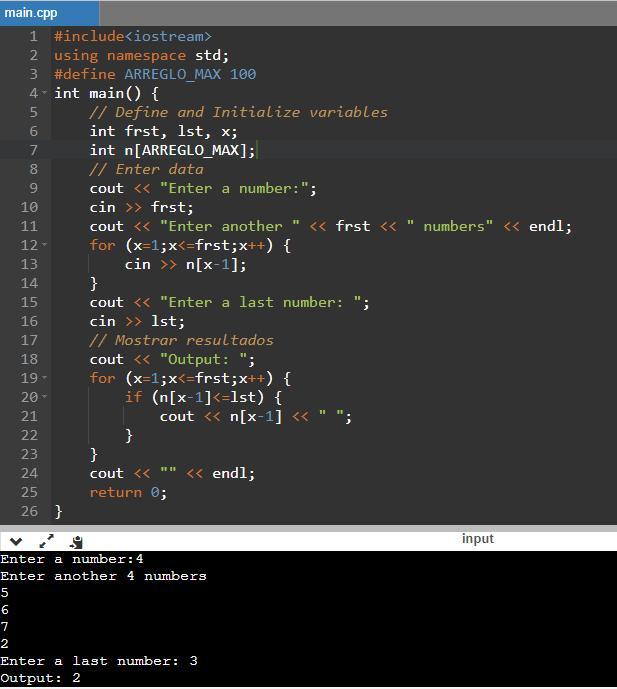Screen dimensions: 617x689
Task: Fold the main function at line 4
Action: (44, 93)
